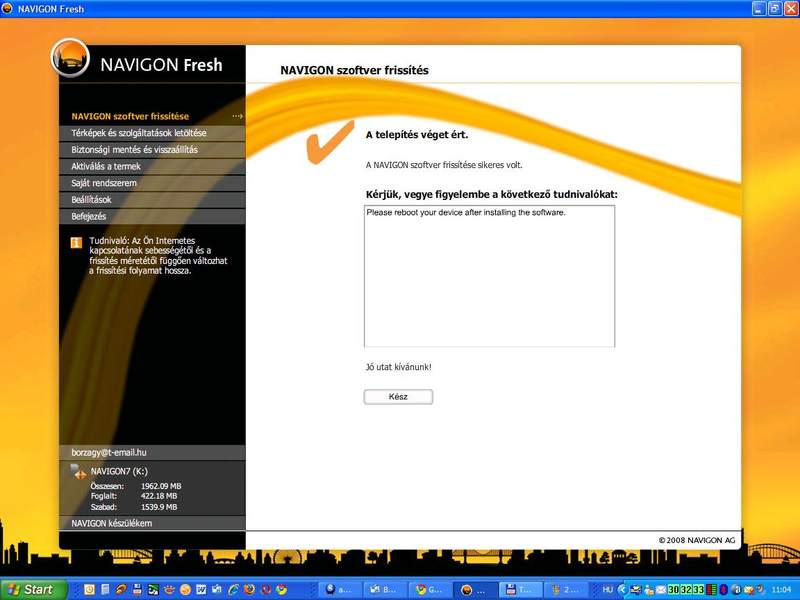Click the NAVIGON Fresh round logo icon

(71, 57)
